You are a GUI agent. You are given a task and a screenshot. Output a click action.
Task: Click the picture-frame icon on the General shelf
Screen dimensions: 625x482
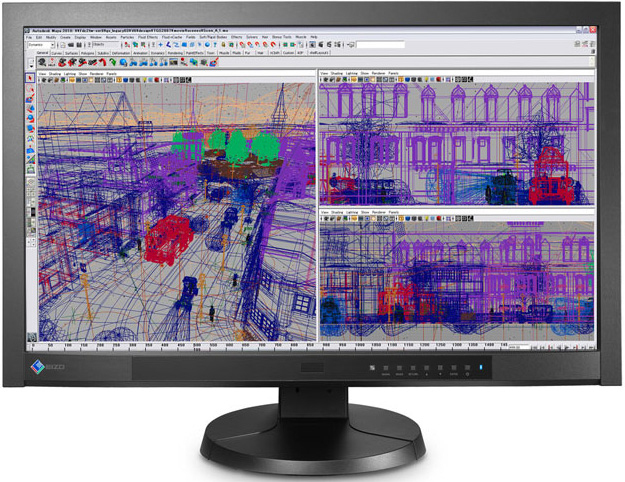(173, 62)
